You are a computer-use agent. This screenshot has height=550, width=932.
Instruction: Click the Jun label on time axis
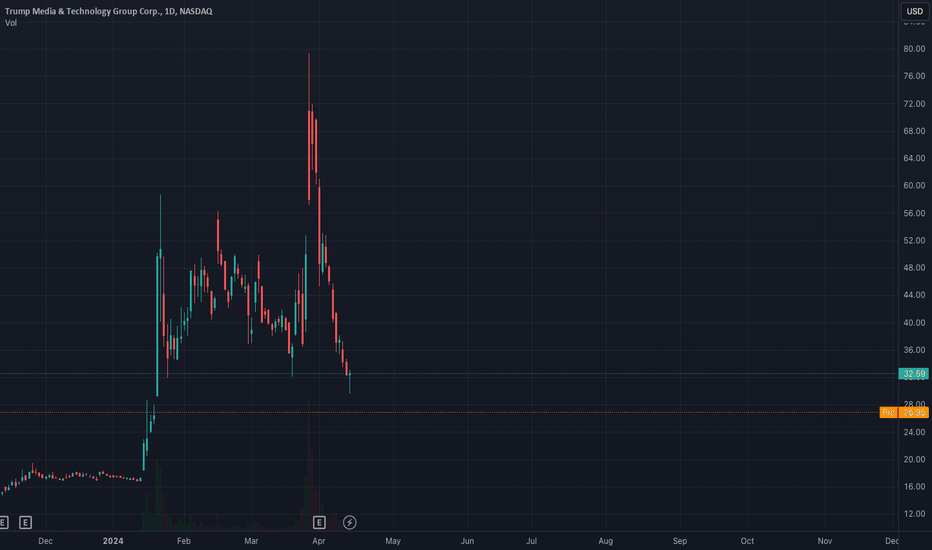point(467,541)
